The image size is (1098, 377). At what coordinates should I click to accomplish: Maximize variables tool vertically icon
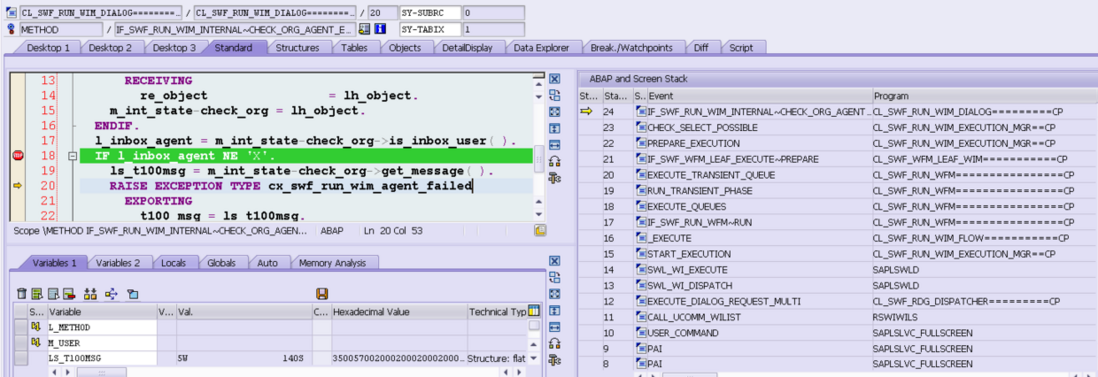[555, 310]
